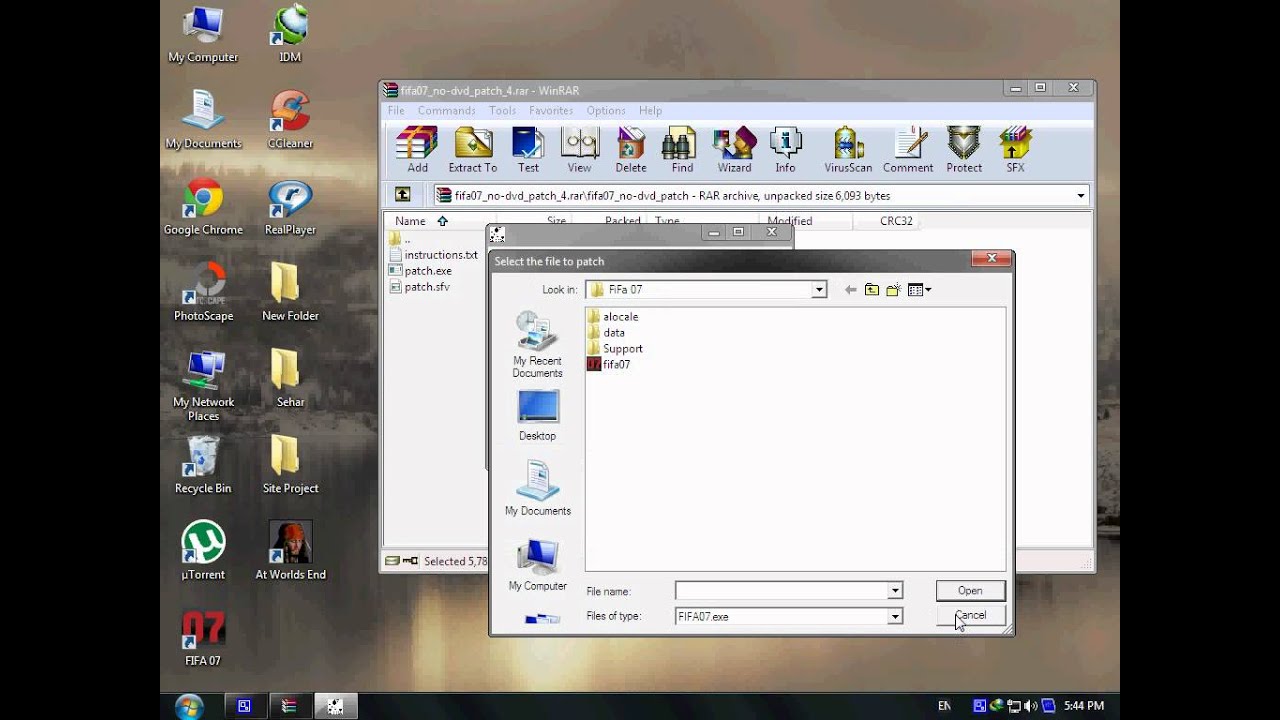
Task: Select the Recycle Bin icon
Action: pyautogui.click(x=203, y=466)
